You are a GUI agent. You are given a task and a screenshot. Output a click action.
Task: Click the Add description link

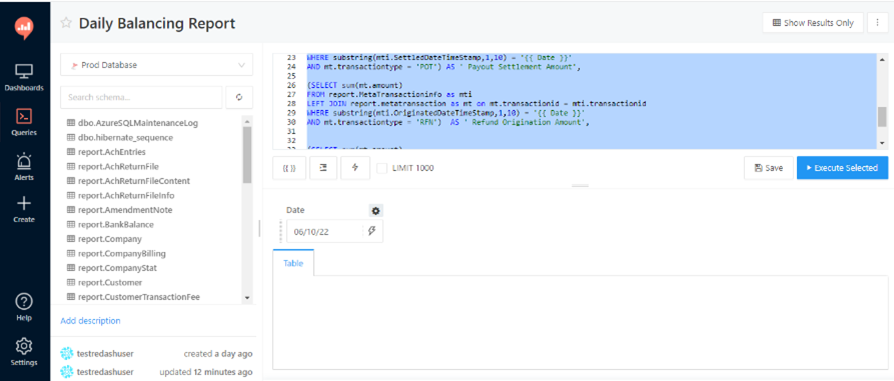coord(90,321)
